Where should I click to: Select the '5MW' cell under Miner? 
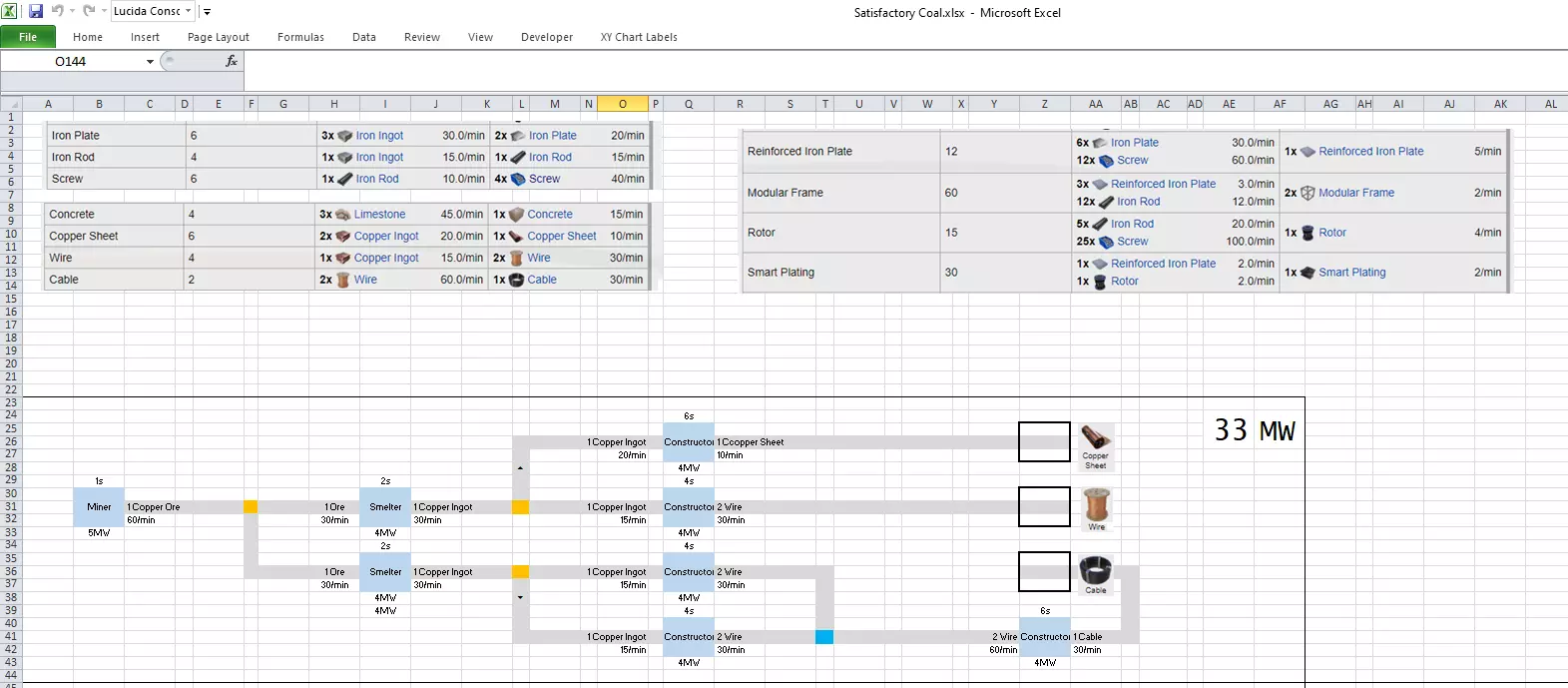point(99,533)
